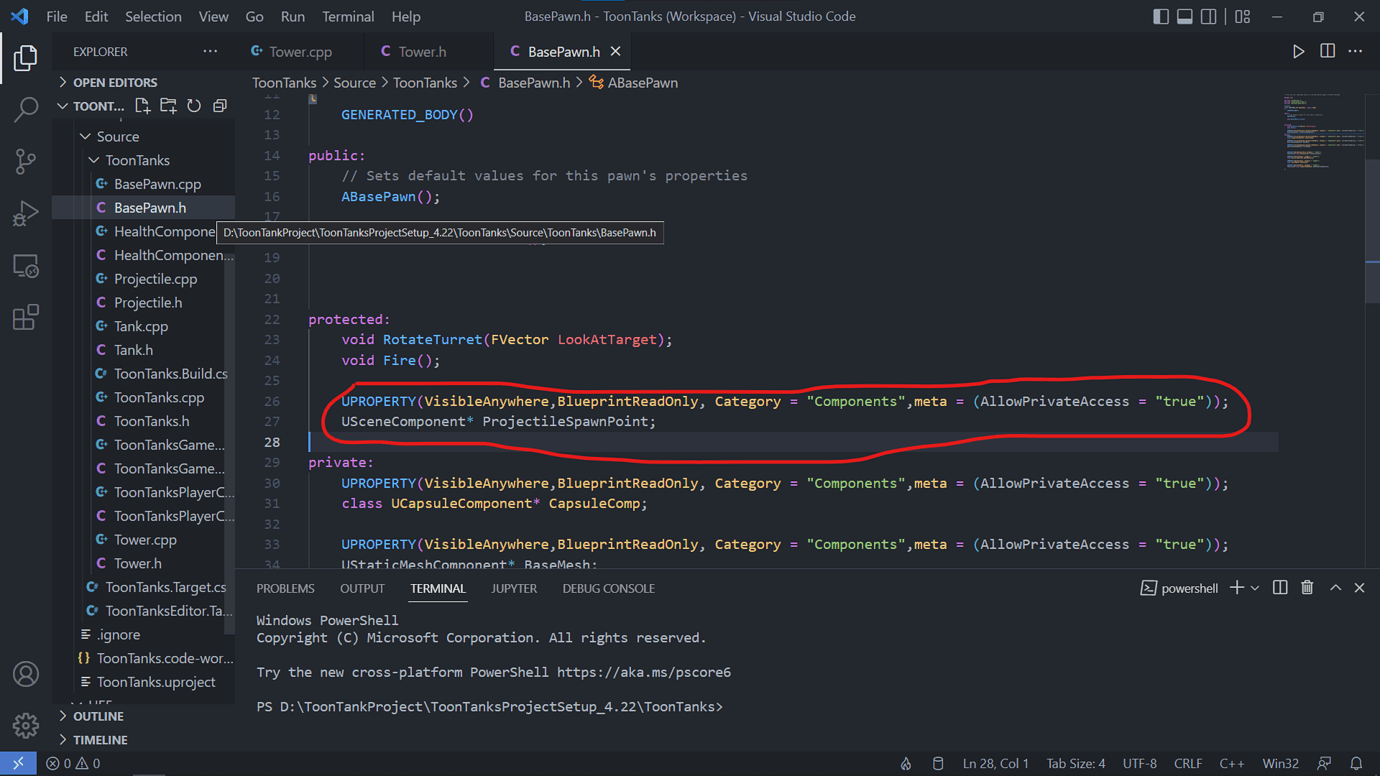
Task: Click the New File icon in explorer
Action: pos(142,106)
